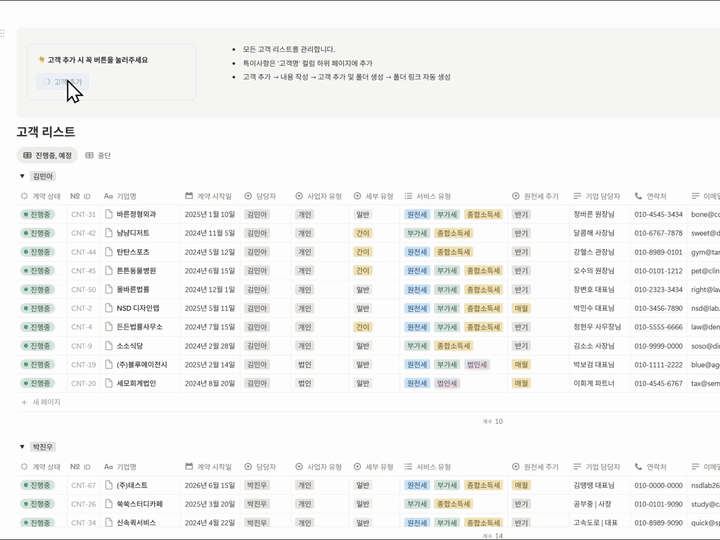This screenshot has width=720, height=540.
Task: Open the page icon of NSD 디자인랩
Action: (109, 308)
